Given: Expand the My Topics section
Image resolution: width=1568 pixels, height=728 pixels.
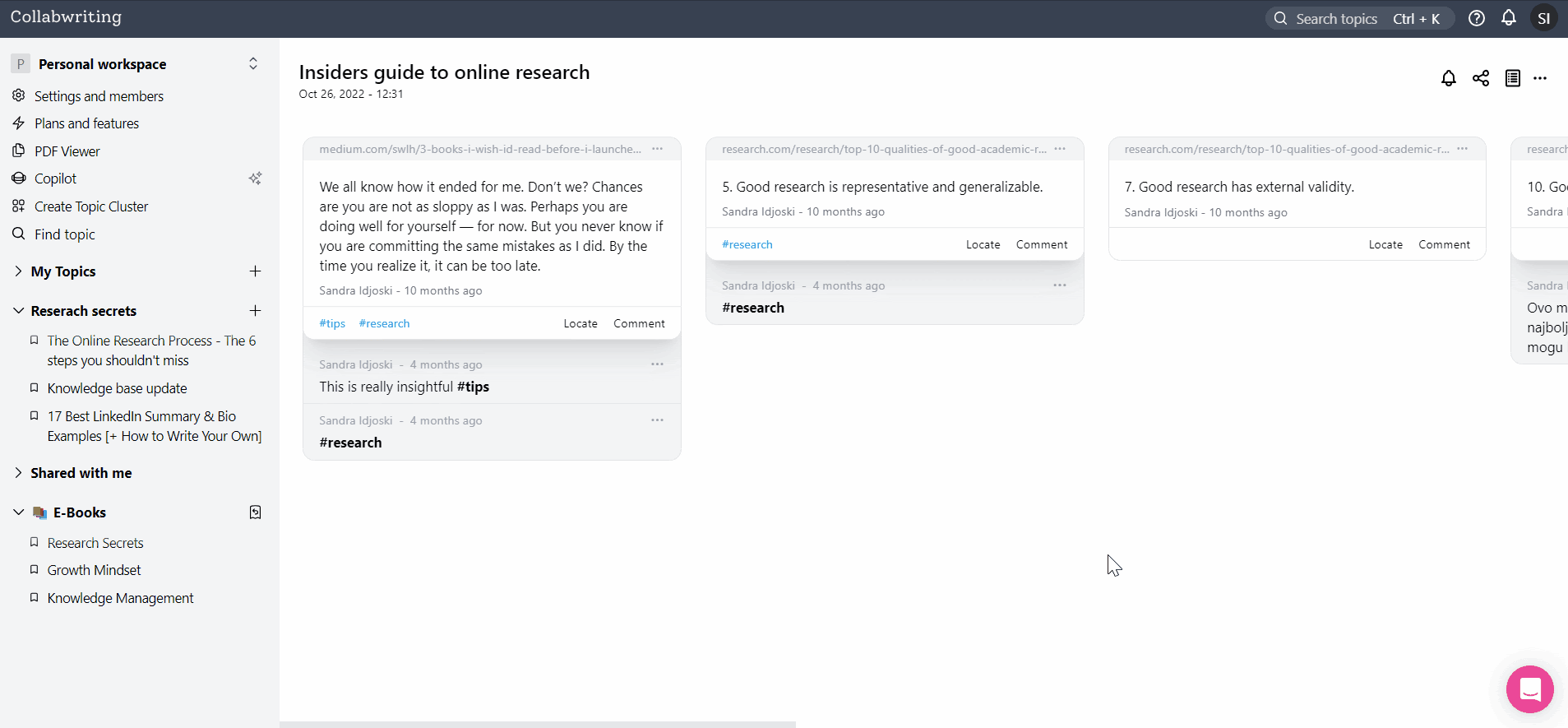Looking at the screenshot, I should coord(18,271).
